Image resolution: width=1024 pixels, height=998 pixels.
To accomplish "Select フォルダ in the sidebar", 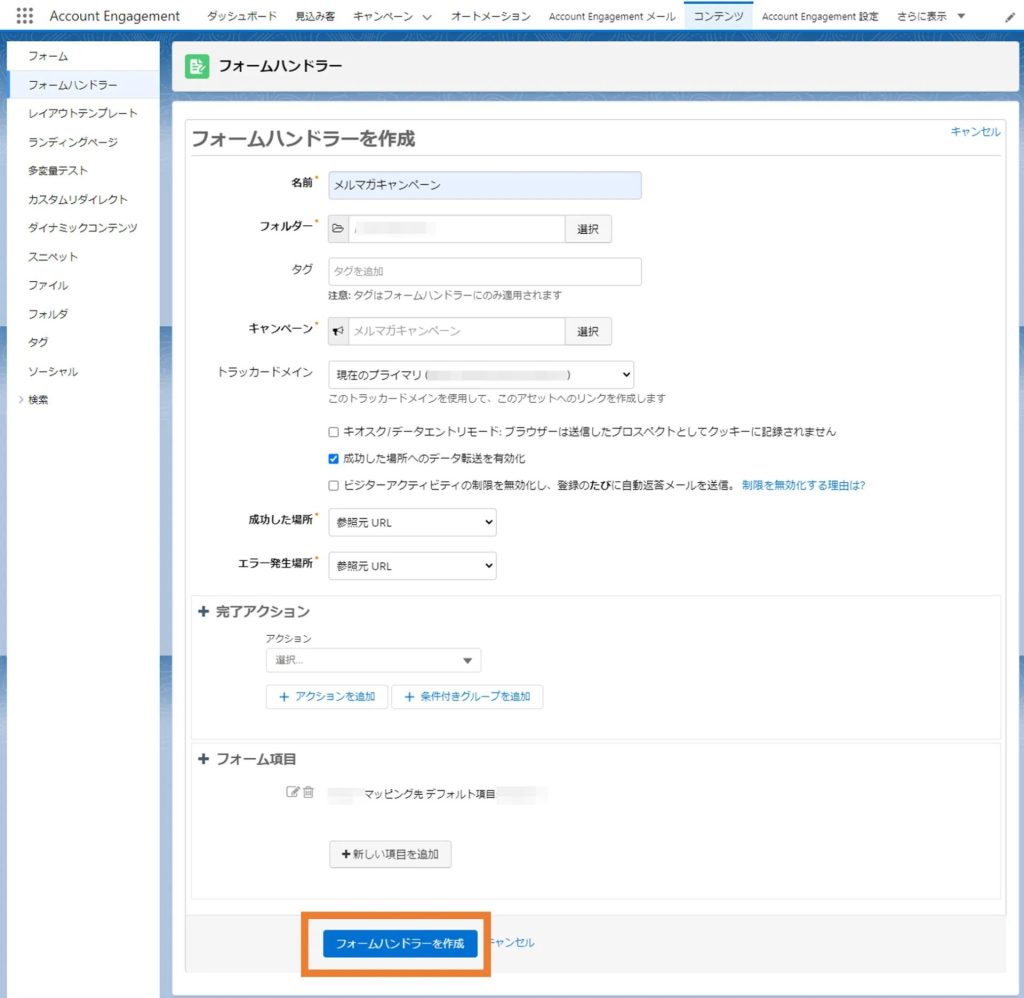I will pos(48,314).
